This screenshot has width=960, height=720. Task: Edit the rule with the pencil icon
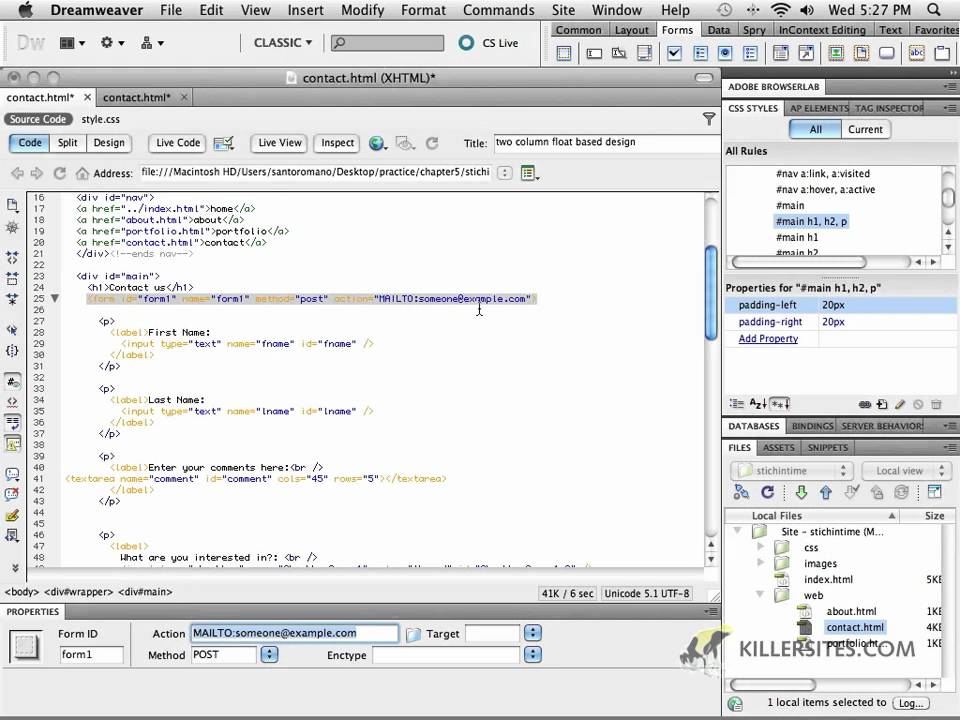click(x=900, y=404)
